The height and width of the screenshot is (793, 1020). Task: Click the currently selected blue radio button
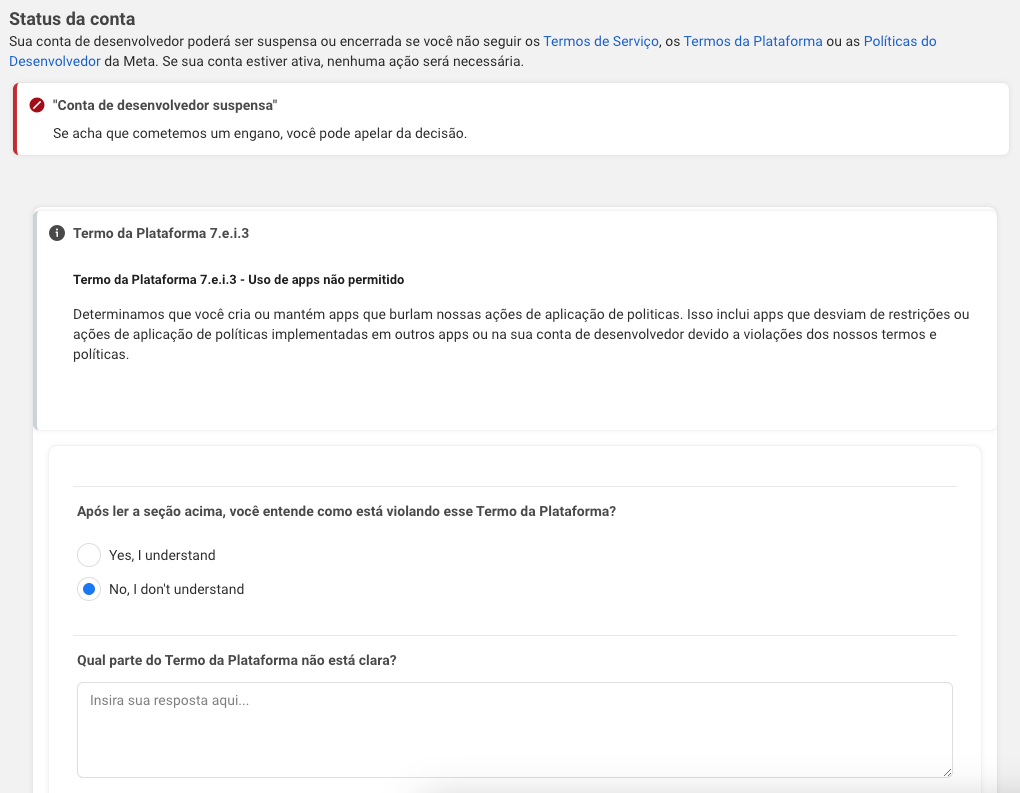[89, 589]
